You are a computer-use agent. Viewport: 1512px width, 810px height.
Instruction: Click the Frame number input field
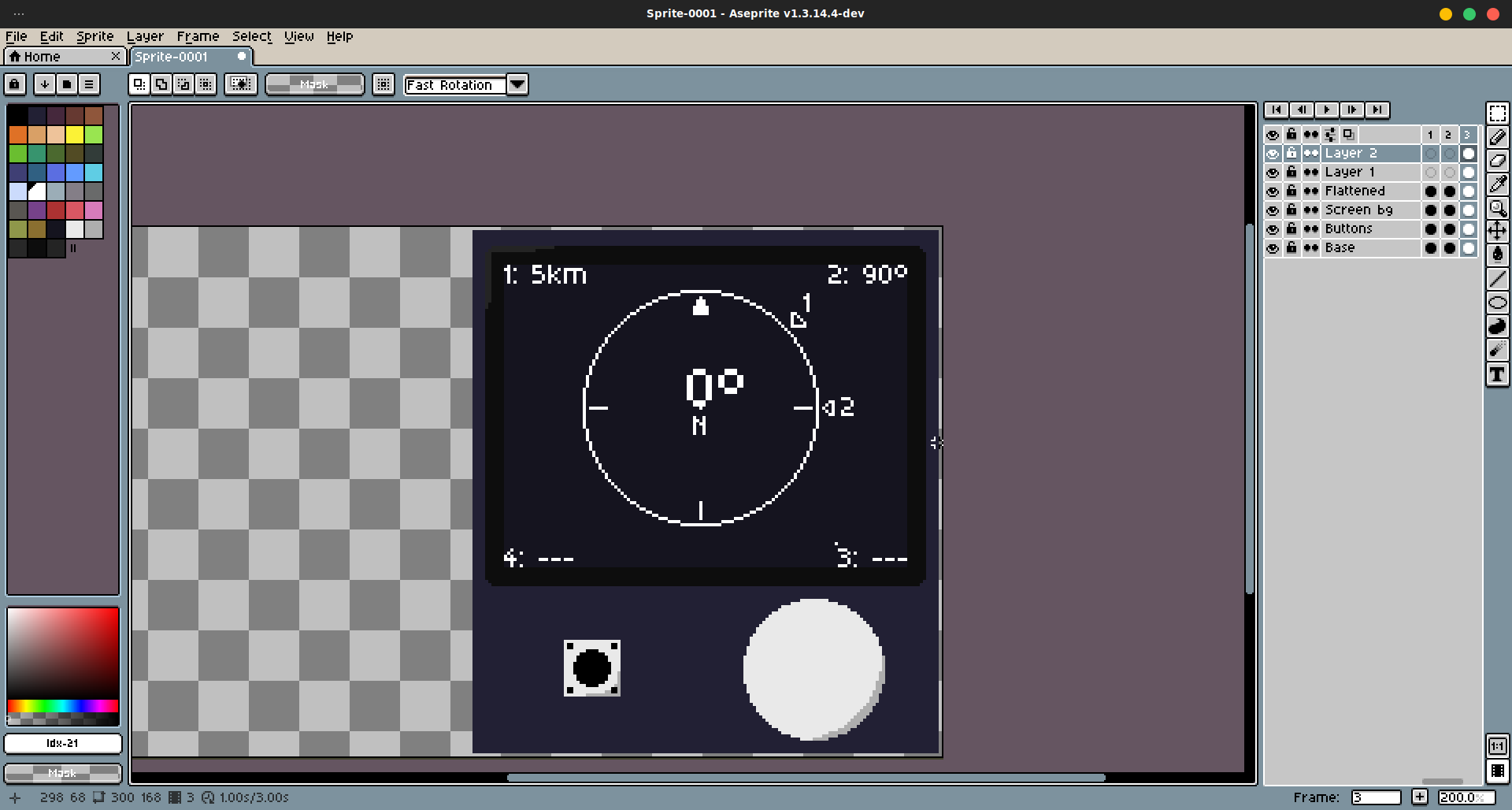point(1376,797)
